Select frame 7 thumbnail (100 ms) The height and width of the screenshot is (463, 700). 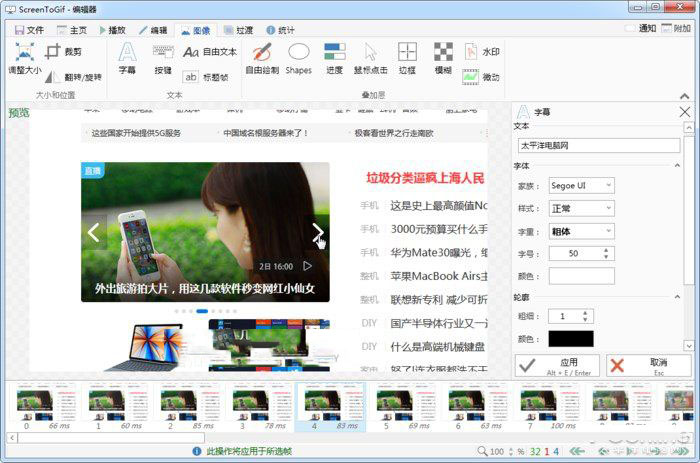546,407
